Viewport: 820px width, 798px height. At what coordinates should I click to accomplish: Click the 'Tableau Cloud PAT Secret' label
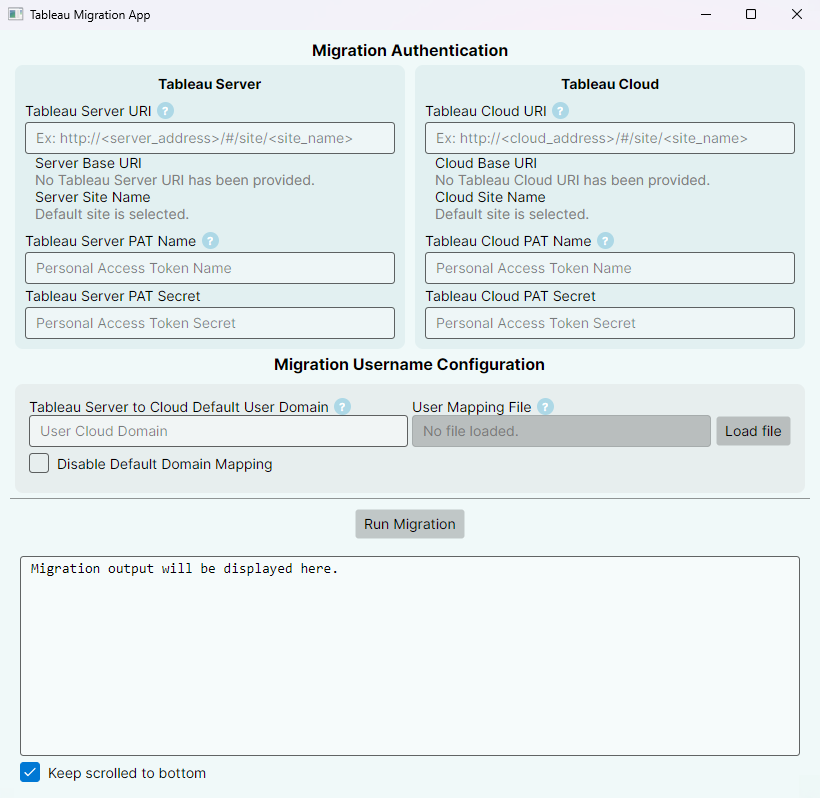[510, 296]
